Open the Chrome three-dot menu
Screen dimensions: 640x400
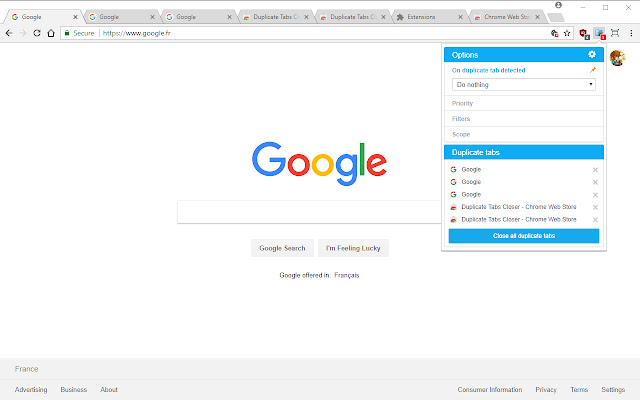coord(631,33)
